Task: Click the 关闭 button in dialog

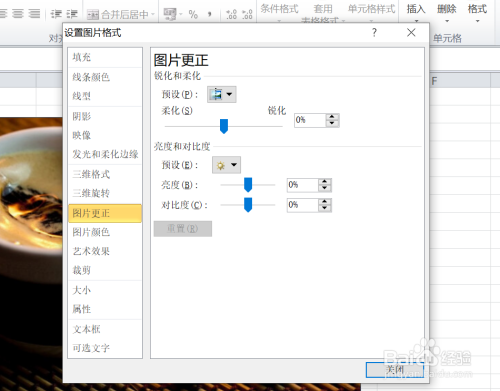Action: click(395, 370)
